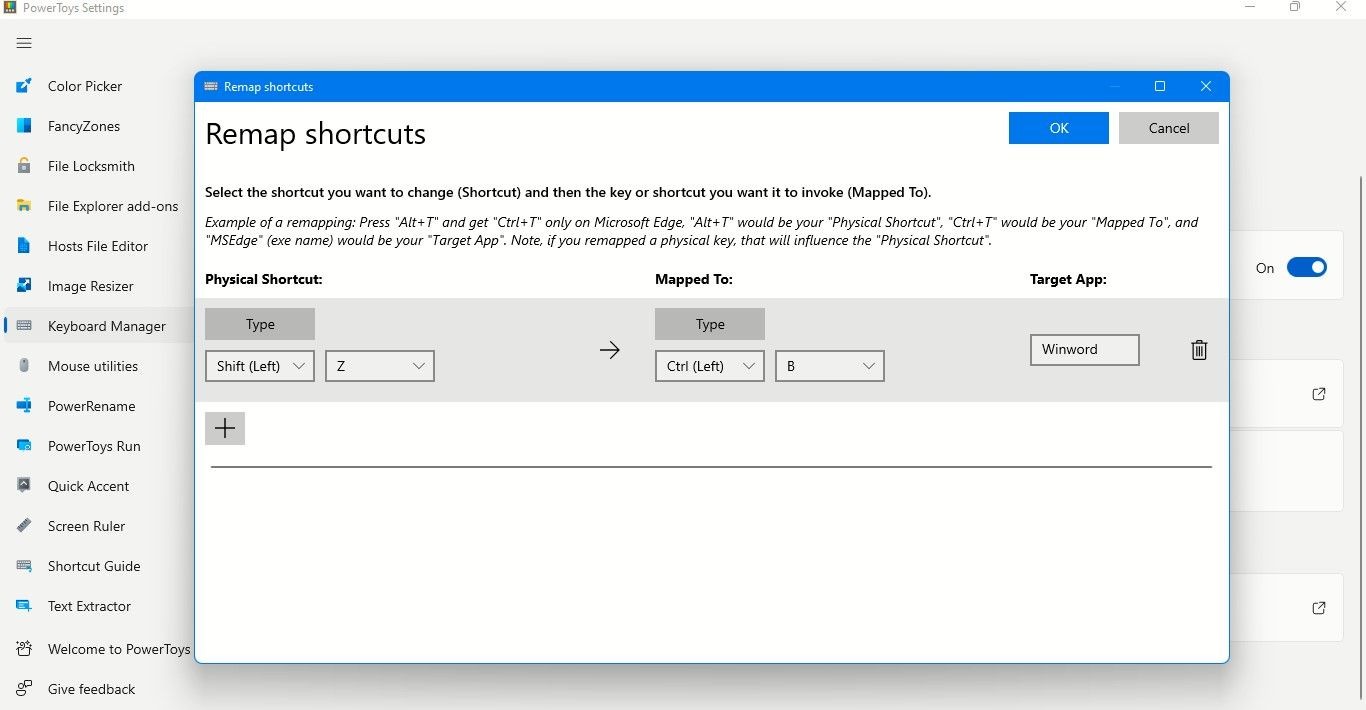The width and height of the screenshot is (1366, 710).
Task: Click the PowerToys Run icon
Action: [x=24, y=446]
